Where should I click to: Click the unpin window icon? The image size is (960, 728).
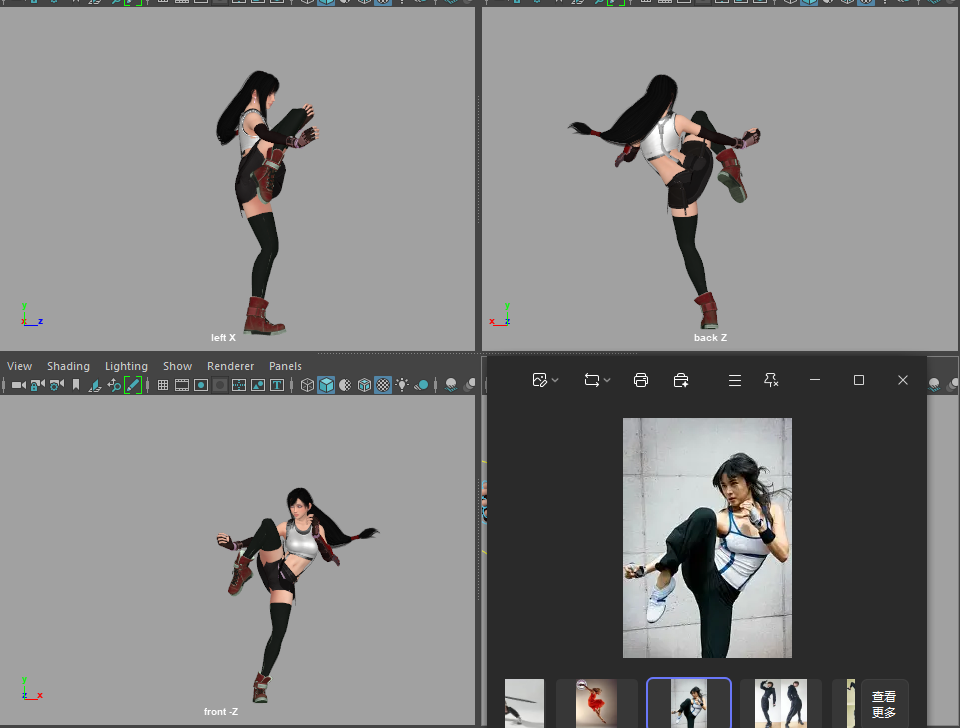tap(771, 380)
